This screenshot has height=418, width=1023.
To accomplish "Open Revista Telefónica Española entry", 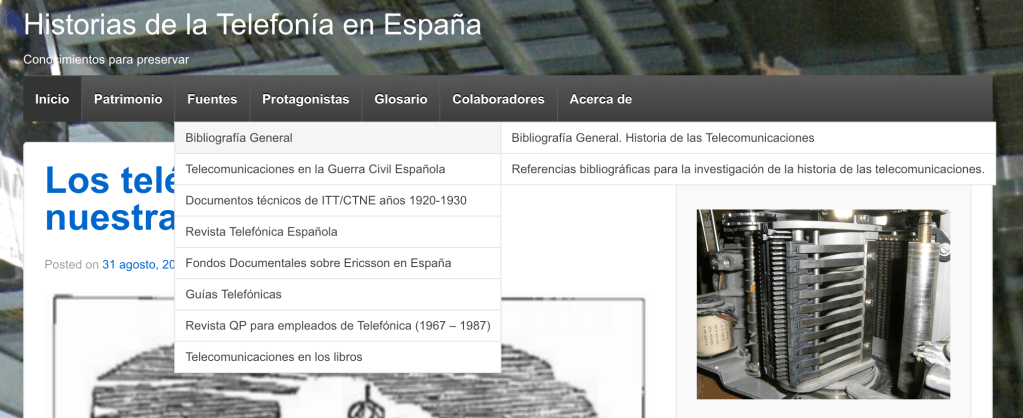I will pyautogui.click(x=261, y=232).
